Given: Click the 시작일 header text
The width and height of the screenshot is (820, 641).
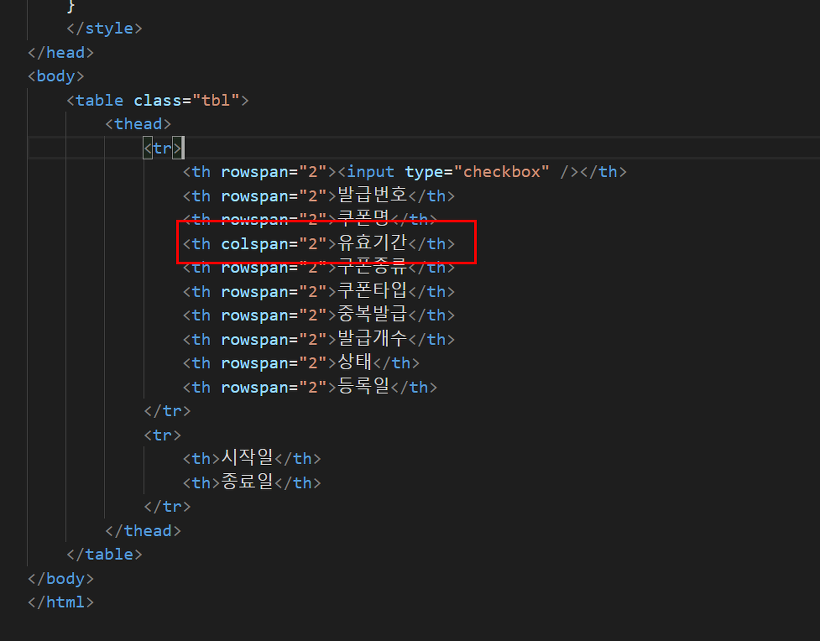Looking at the screenshot, I should [x=247, y=459].
